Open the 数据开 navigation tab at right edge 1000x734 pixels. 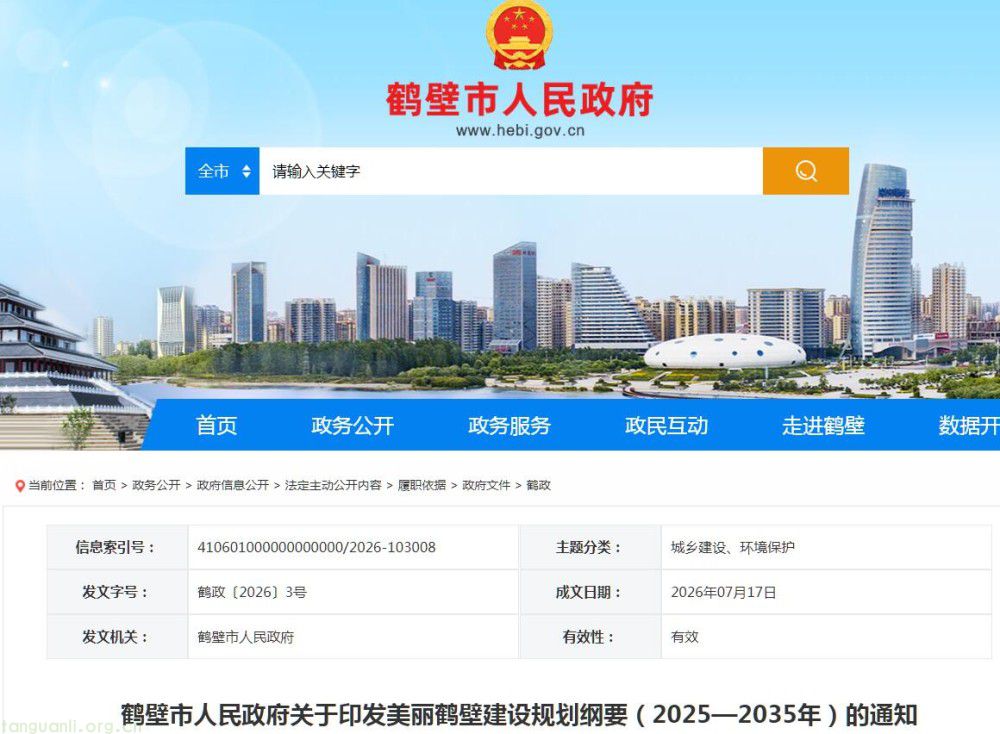[x=969, y=425]
